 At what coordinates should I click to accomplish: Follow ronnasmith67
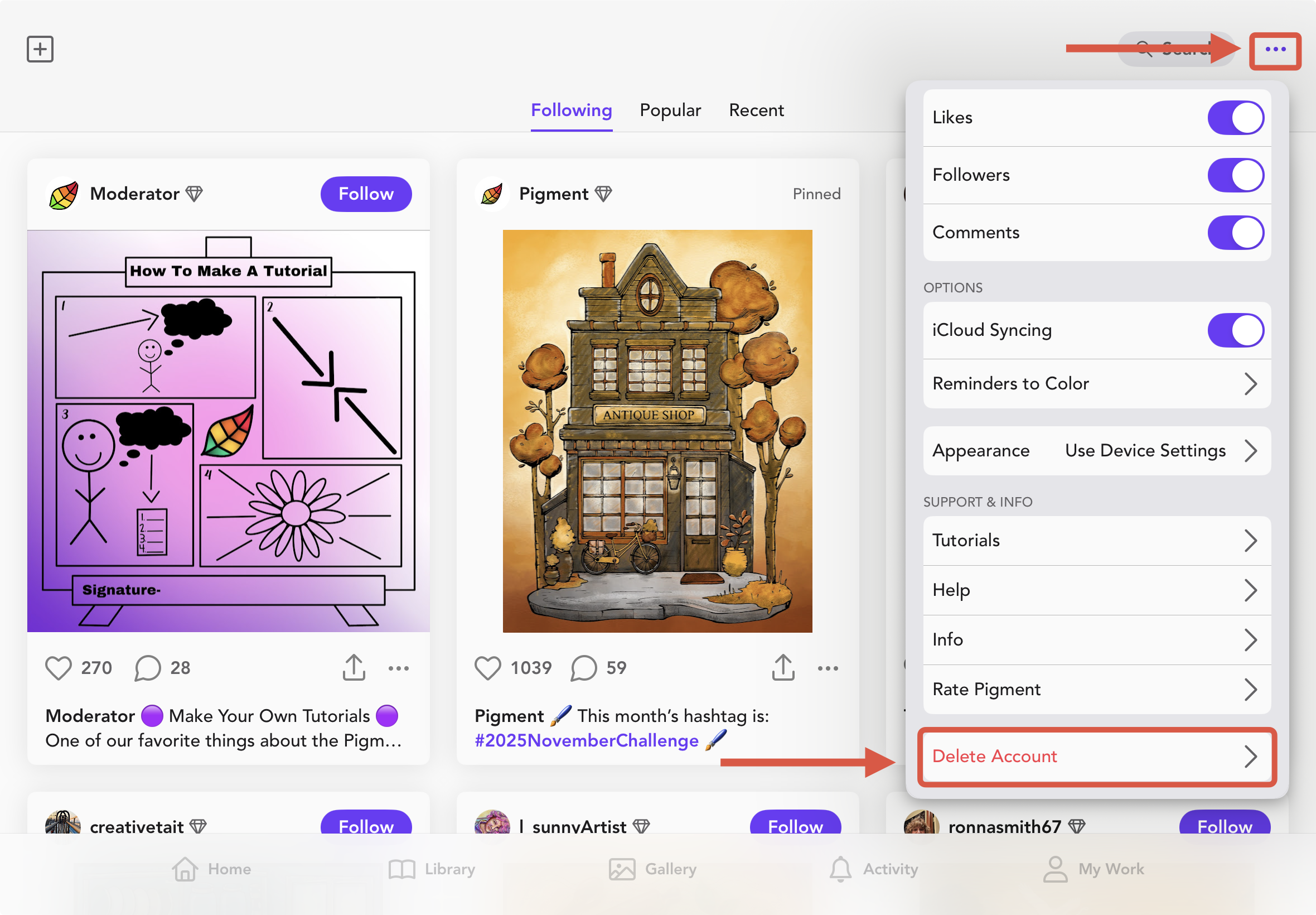pyautogui.click(x=1225, y=822)
